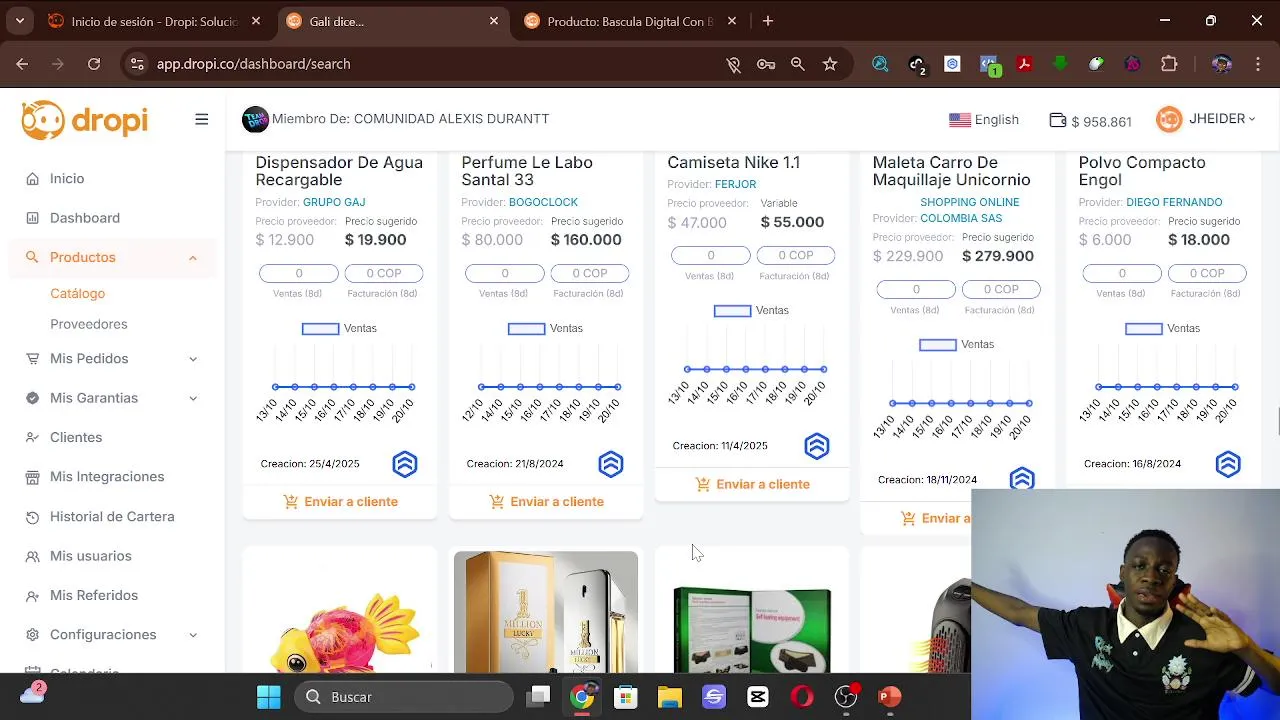Viewport: 1280px width, 720px height.
Task: Open Mis usuarios in the sidebar
Action: click(90, 556)
